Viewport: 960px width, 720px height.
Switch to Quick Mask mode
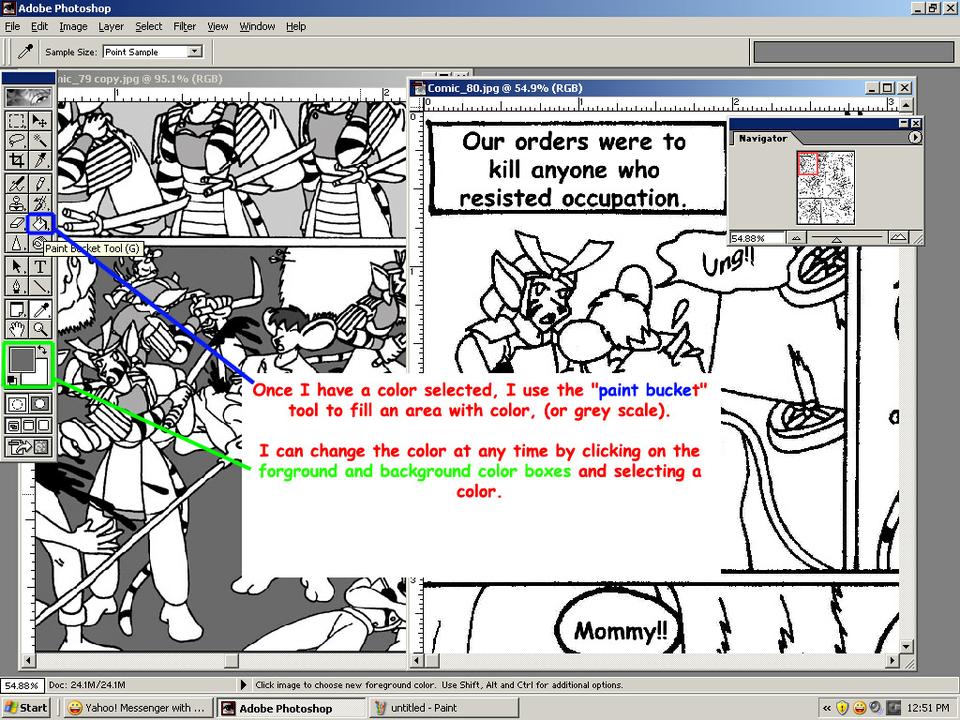click(x=40, y=403)
